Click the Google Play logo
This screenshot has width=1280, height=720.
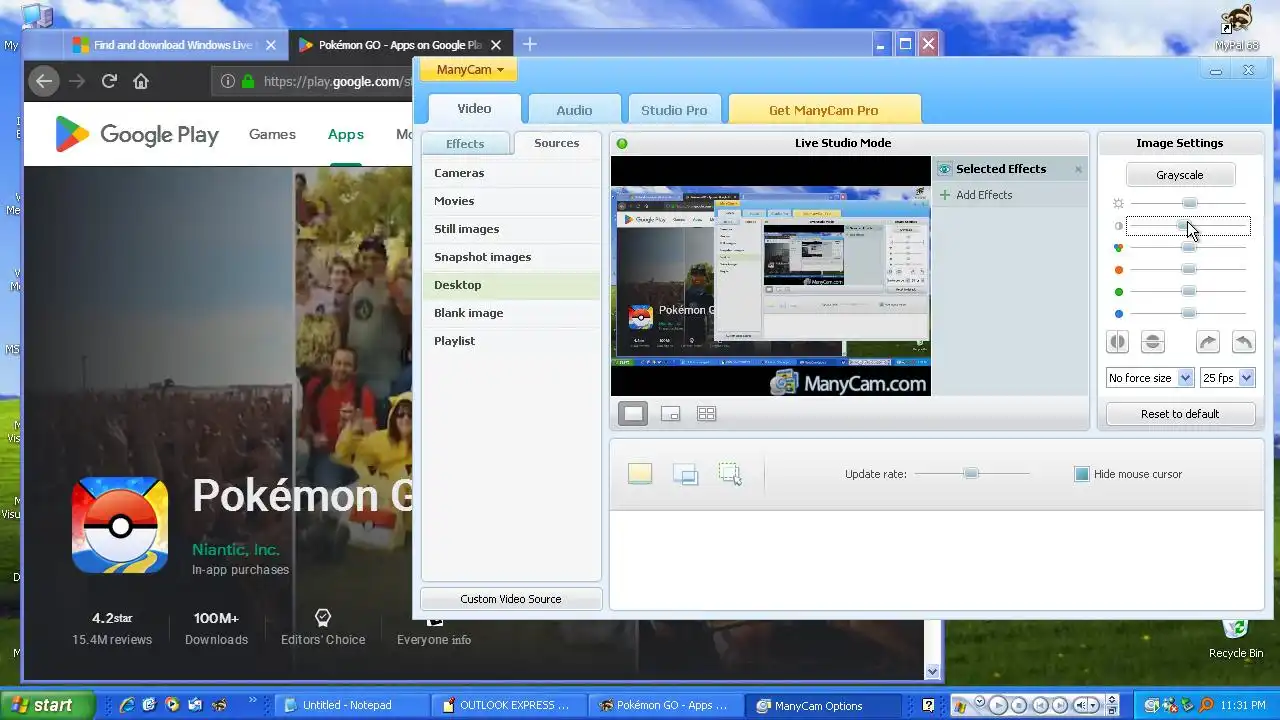136,134
